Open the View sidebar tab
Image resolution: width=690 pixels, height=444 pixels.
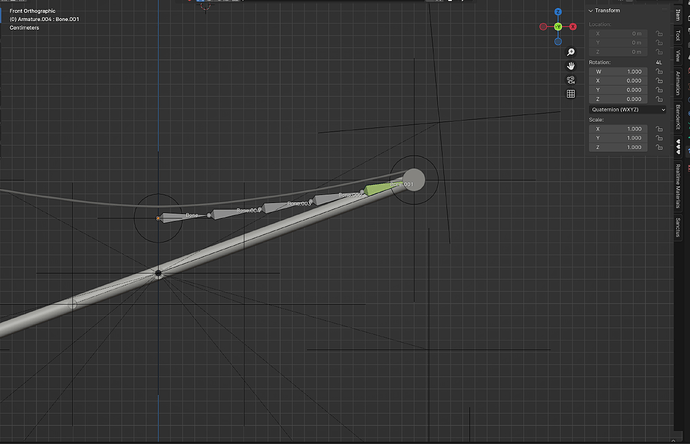click(x=678, y=56)
